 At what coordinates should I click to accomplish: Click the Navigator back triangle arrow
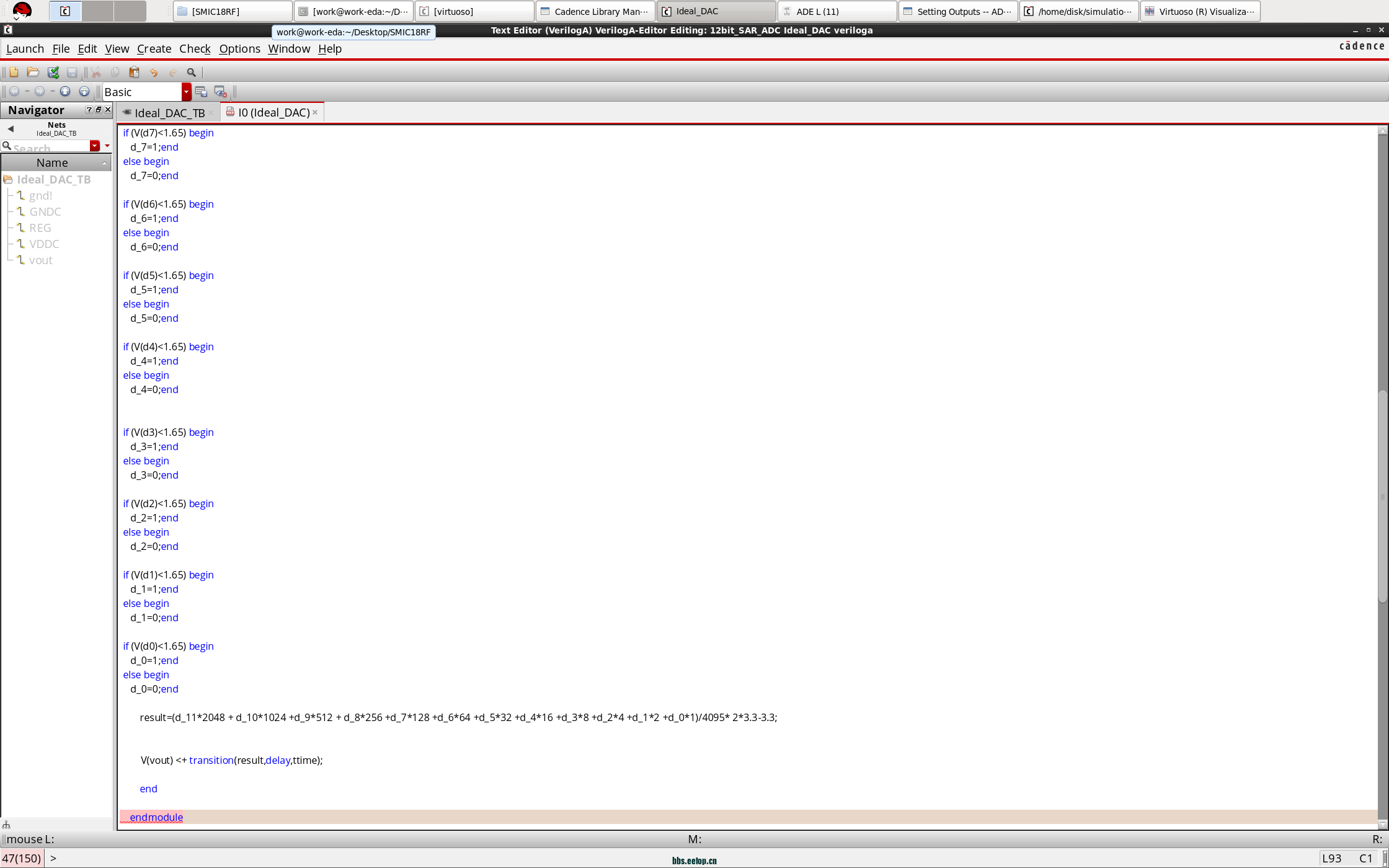click(x=11, y=129)
